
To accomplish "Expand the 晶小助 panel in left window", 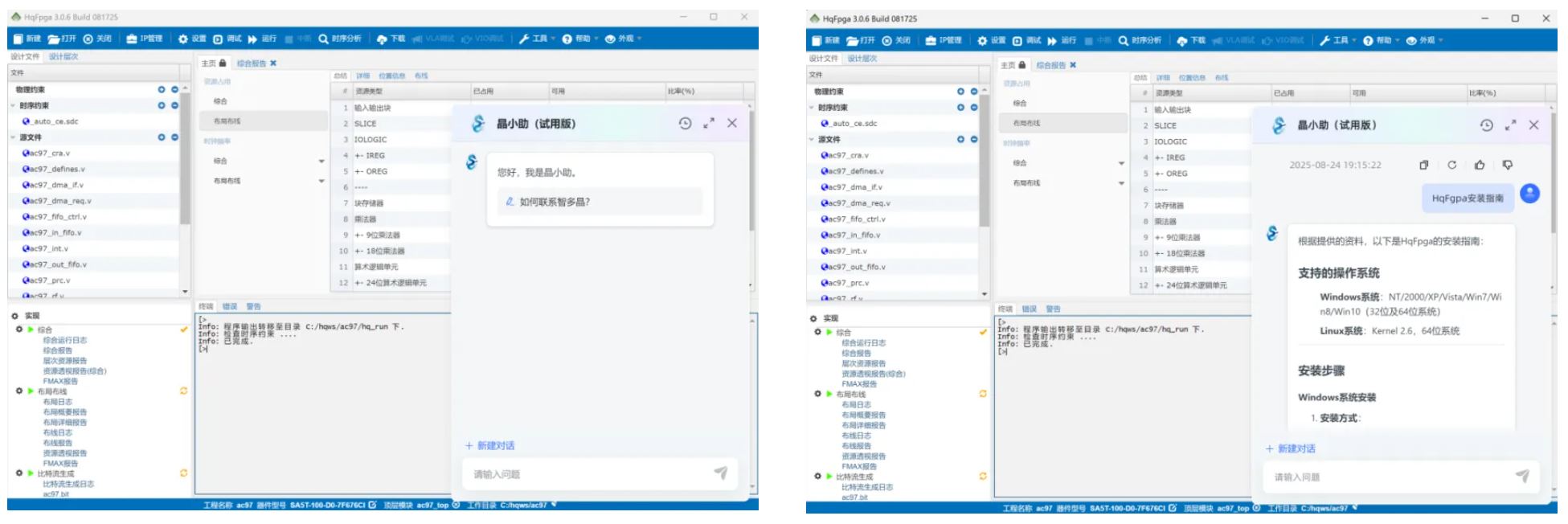I will [708, 124].
